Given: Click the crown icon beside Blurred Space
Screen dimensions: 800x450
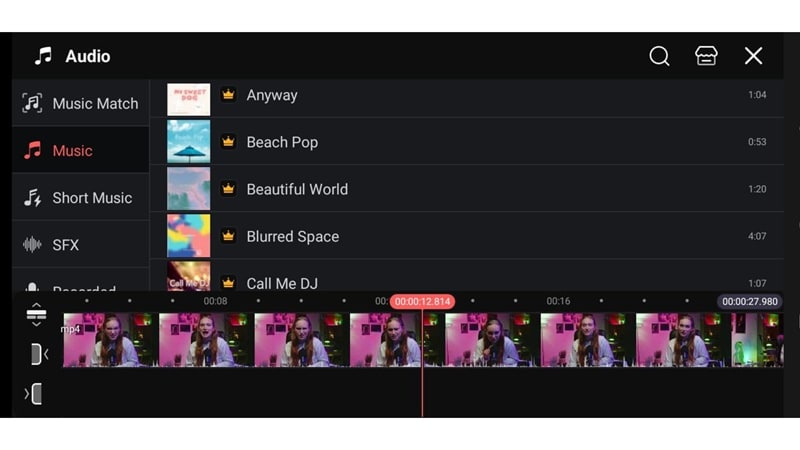Looking at the screenshot, I should pos(228,236).
